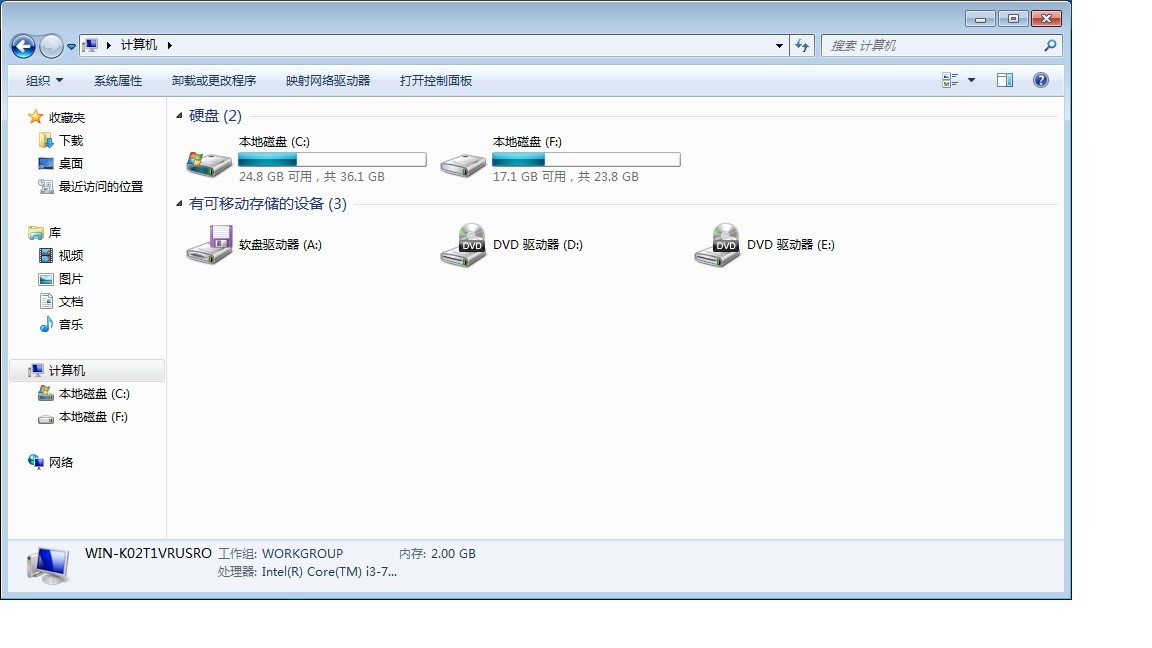Click the text 17.1 GB 可用，共 23.8 GB
Image resolution: width=1152 pixels, height=648 pixels.
click(x=566, y=176)
